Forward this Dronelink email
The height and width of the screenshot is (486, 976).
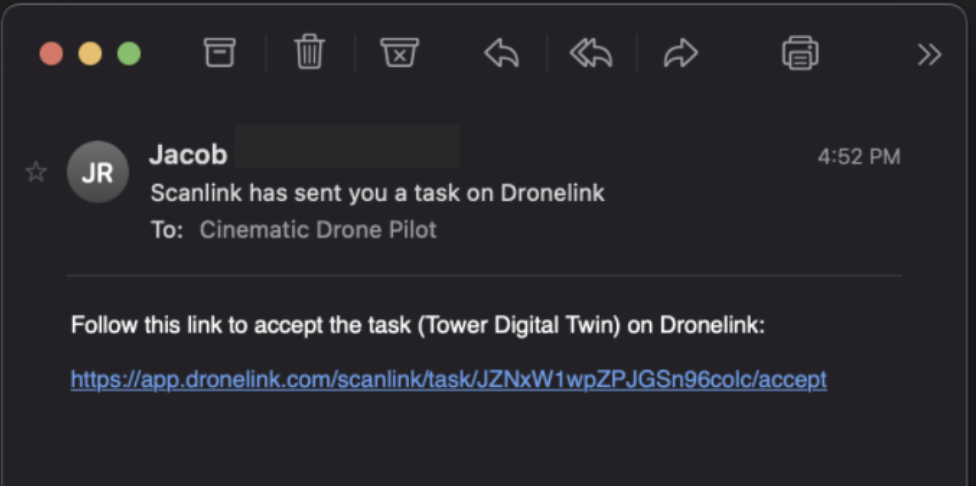coord(680,54)
